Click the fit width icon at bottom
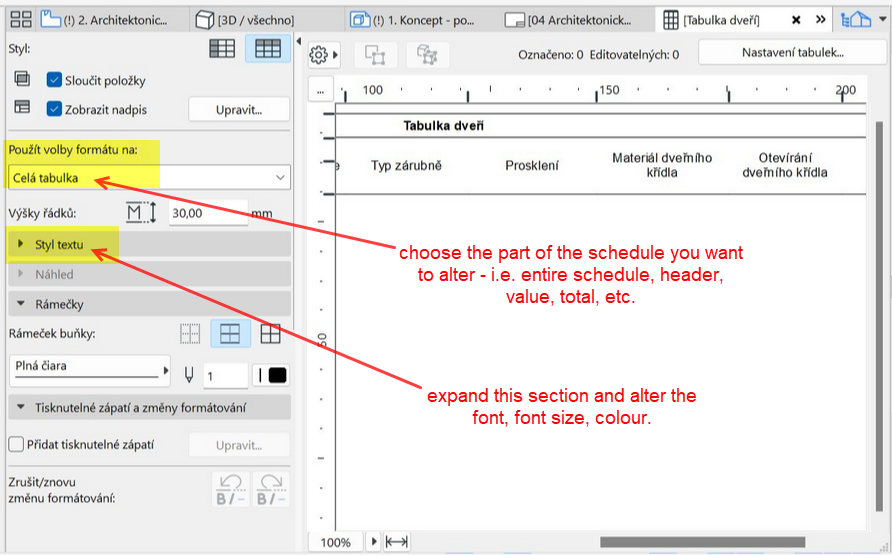Viewport: 892px width, 555px height. 397,542
